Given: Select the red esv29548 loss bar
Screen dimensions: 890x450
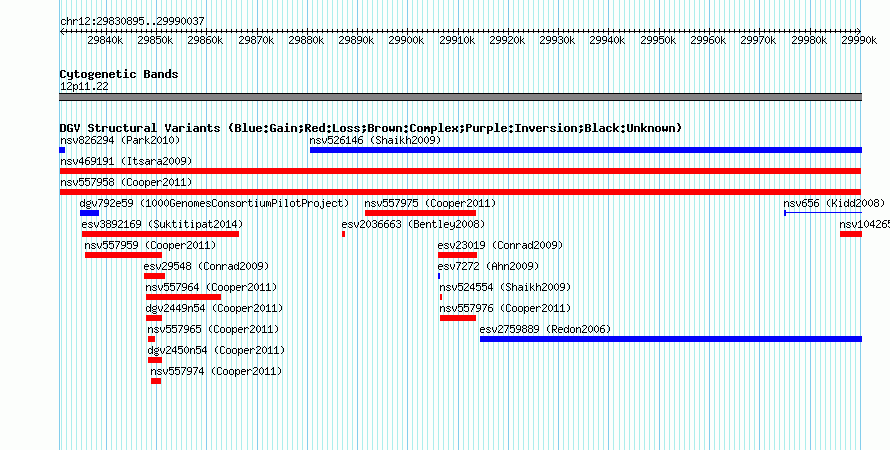Looking at the screenshot, I should click(154, 276).
